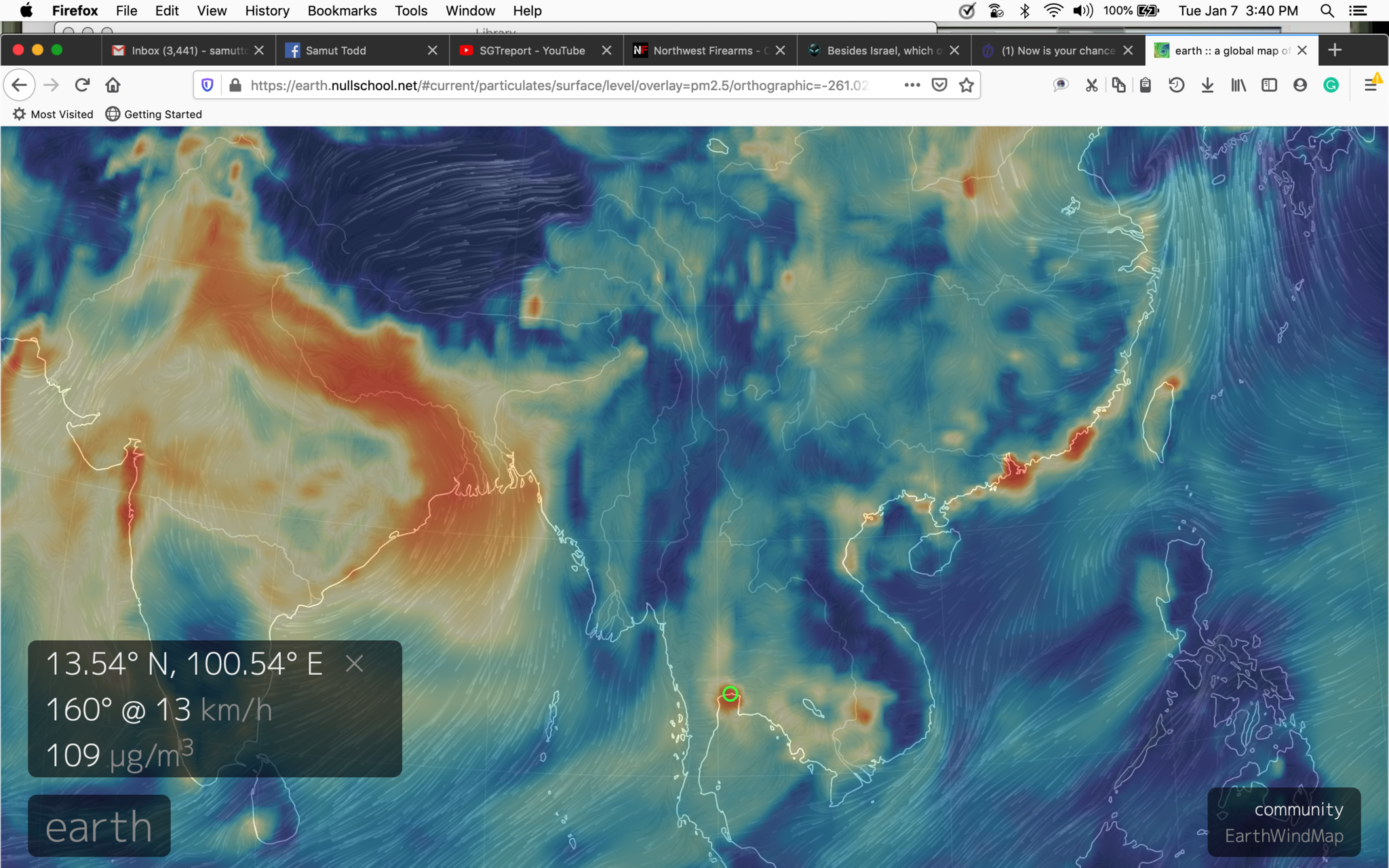This screenshot has width=1389, height=868.
Task: Click the nullschool URL address field
Action: [x=556, y=85]
